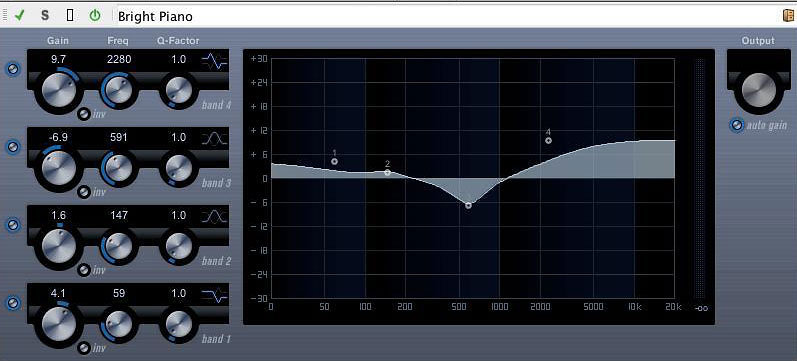The width and height of the screenshot is (797, 361).
Task: Toggle band 4 on/off button
Action: pos(13,70)
